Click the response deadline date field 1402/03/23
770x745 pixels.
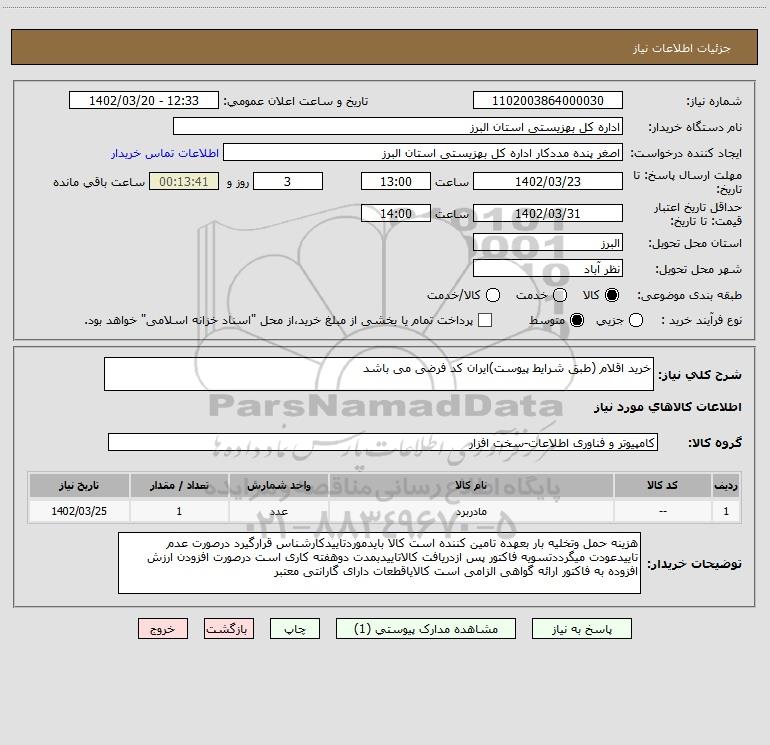click(x=548, y=182)
